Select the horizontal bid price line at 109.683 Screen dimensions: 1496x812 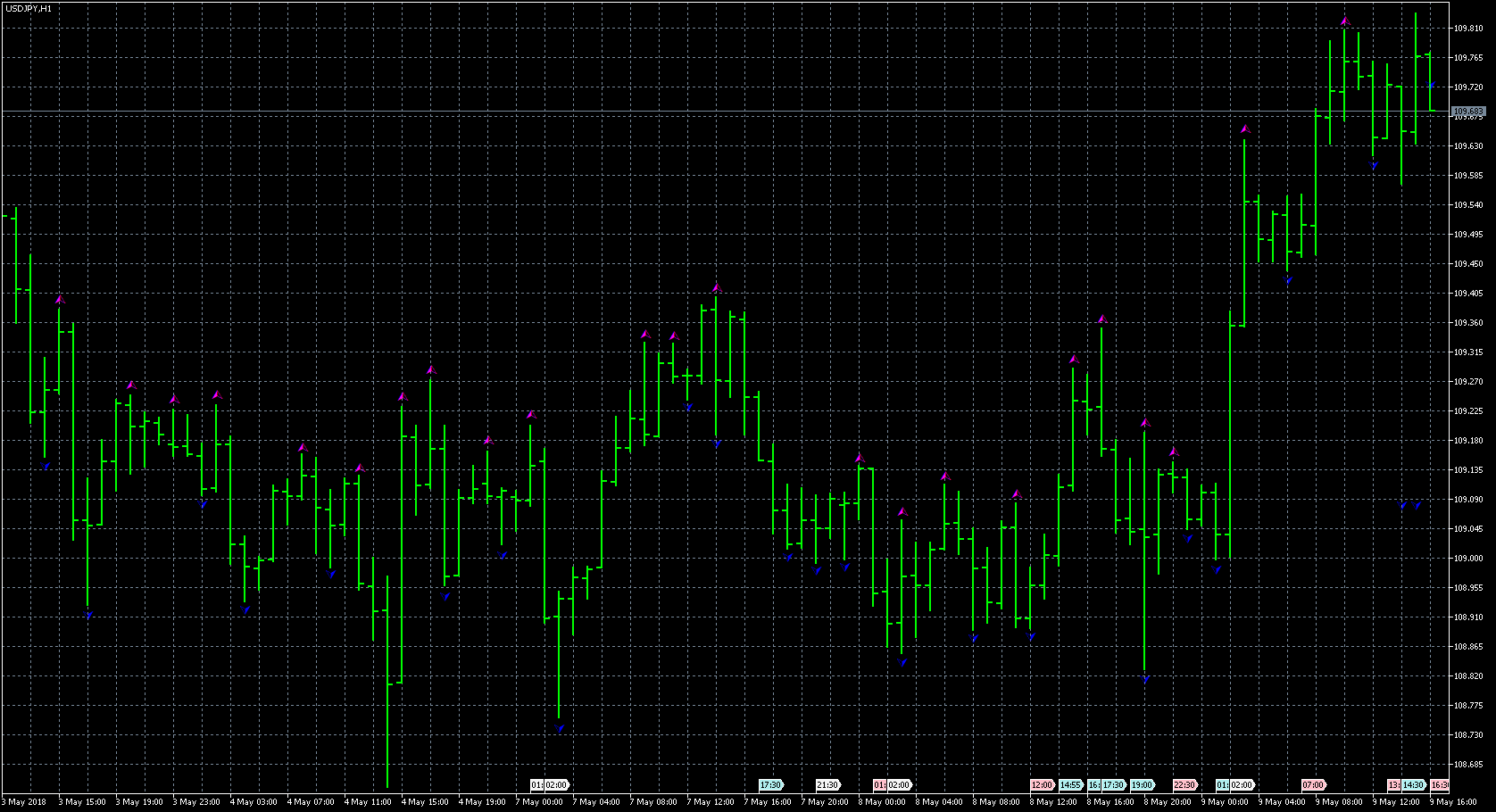[725, 112]
